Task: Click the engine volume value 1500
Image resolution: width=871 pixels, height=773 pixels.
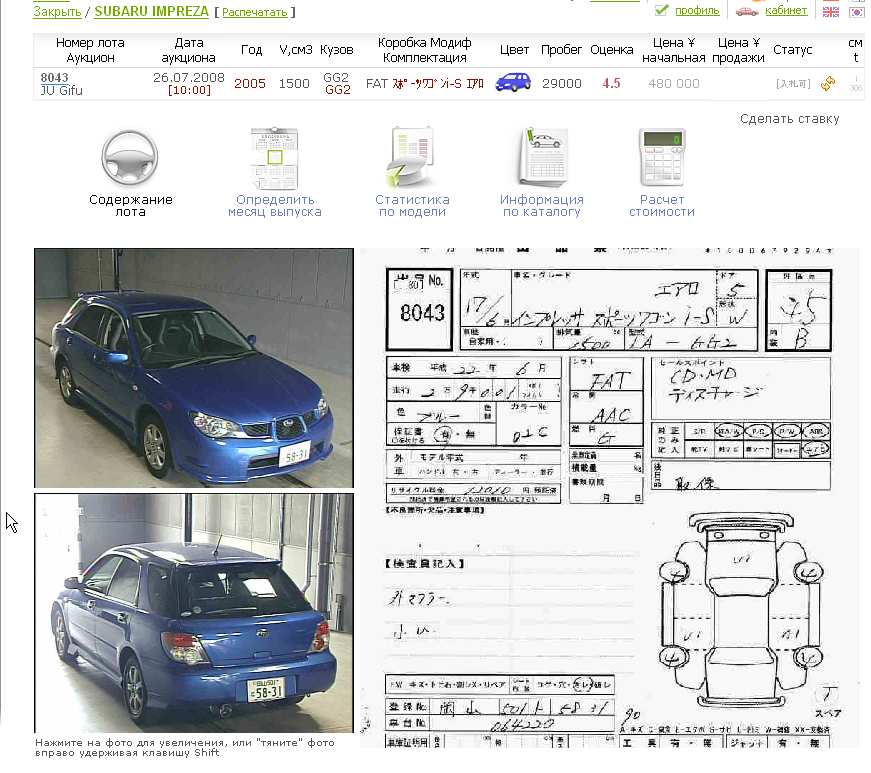Action: [x=294, y=83]
